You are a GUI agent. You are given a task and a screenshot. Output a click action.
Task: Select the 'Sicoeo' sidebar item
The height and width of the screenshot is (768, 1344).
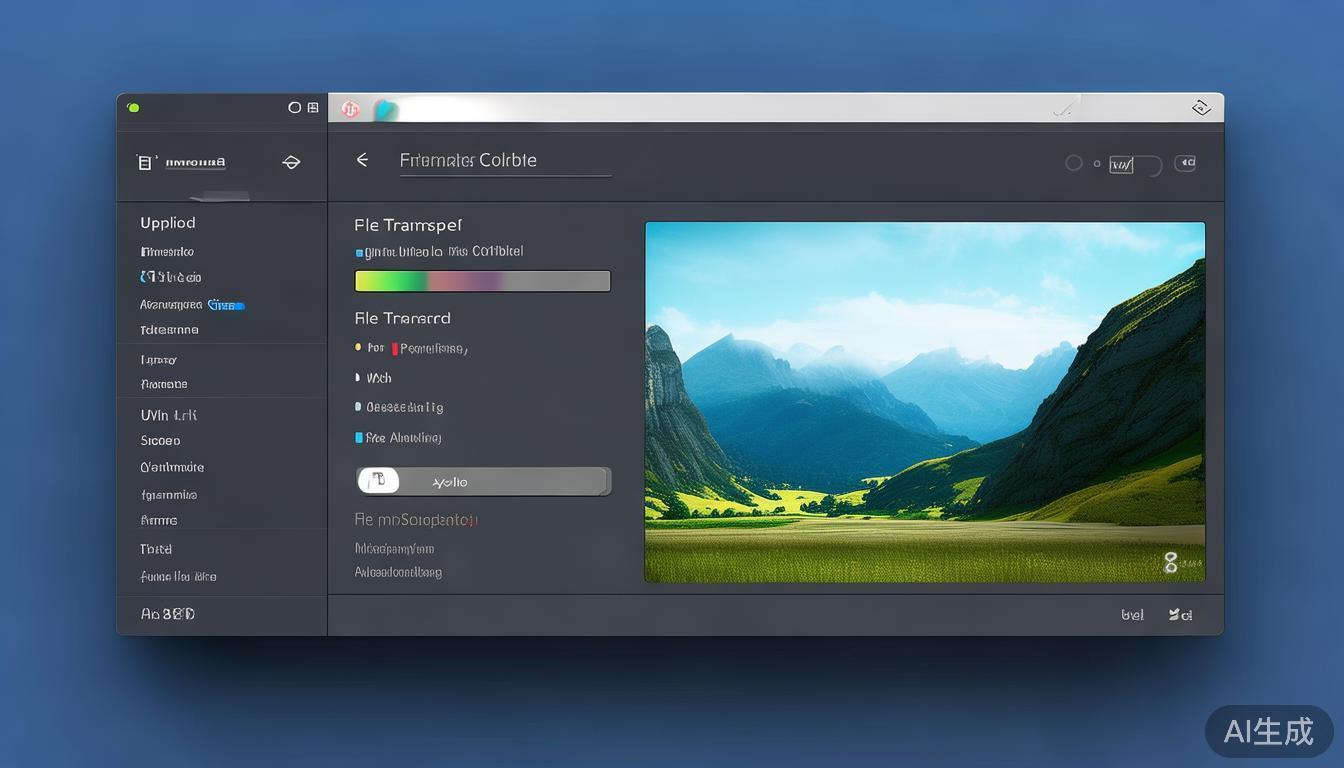pos(161,441)
